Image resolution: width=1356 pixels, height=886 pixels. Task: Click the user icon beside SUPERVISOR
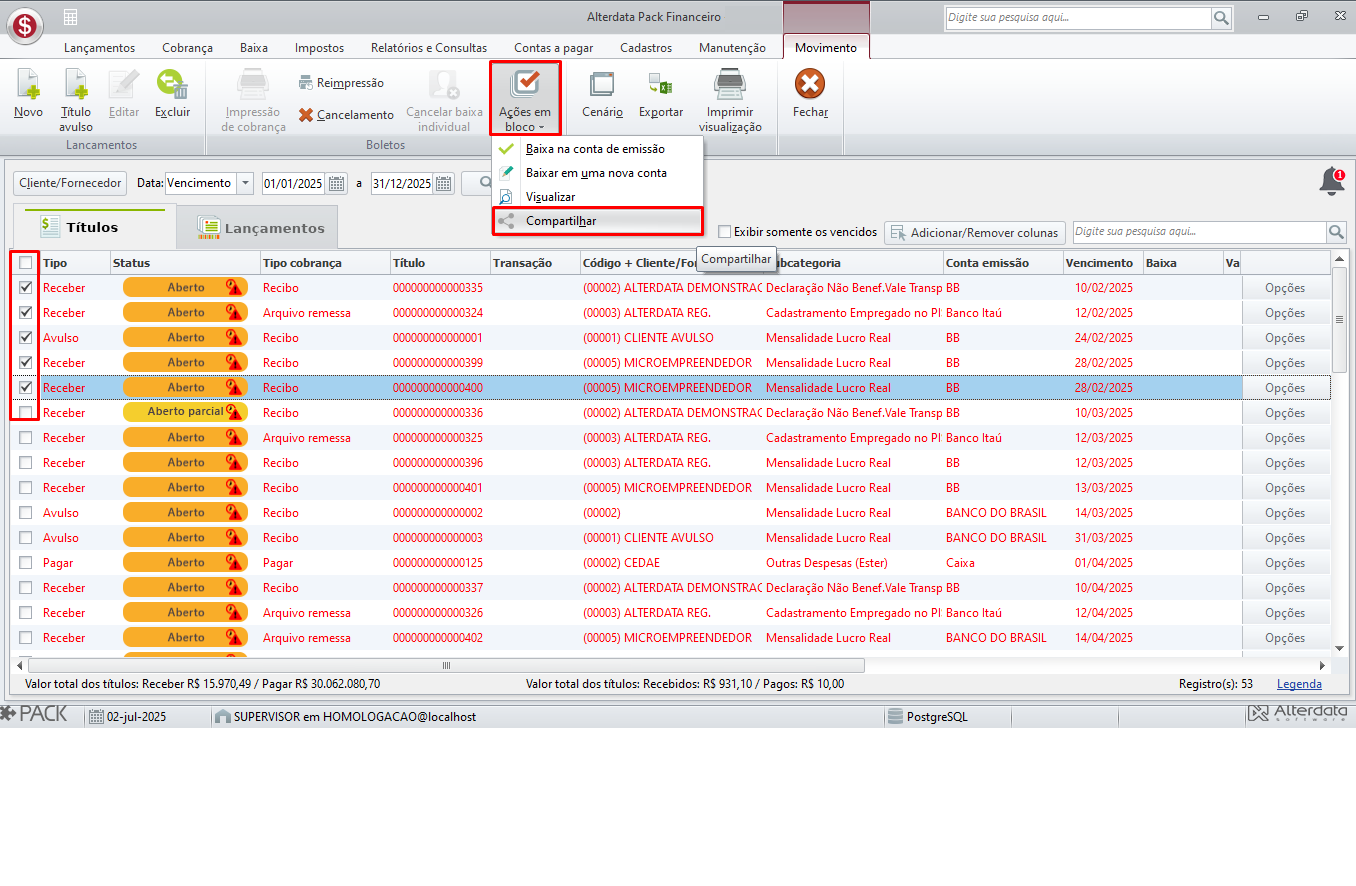[x=223, y=716]
